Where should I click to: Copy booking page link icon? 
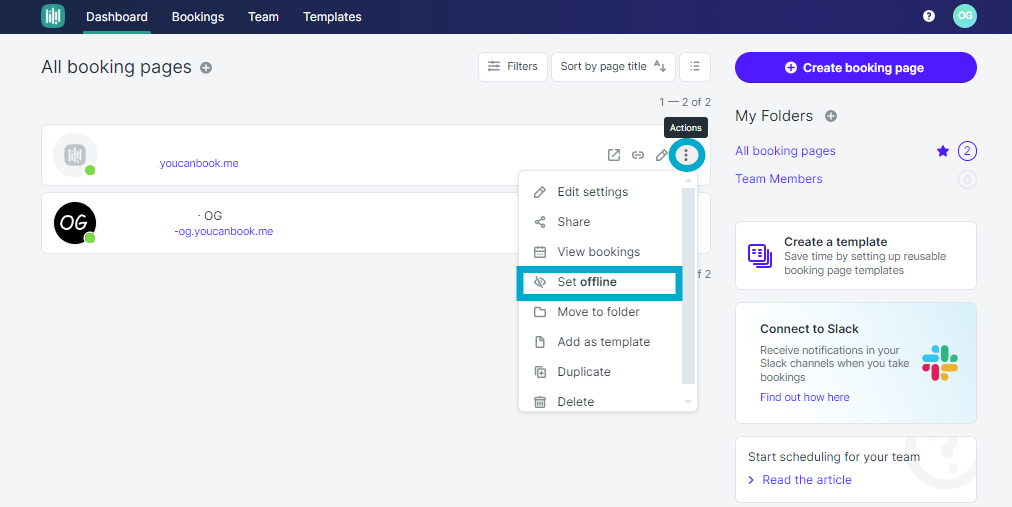tap(638, 155)
